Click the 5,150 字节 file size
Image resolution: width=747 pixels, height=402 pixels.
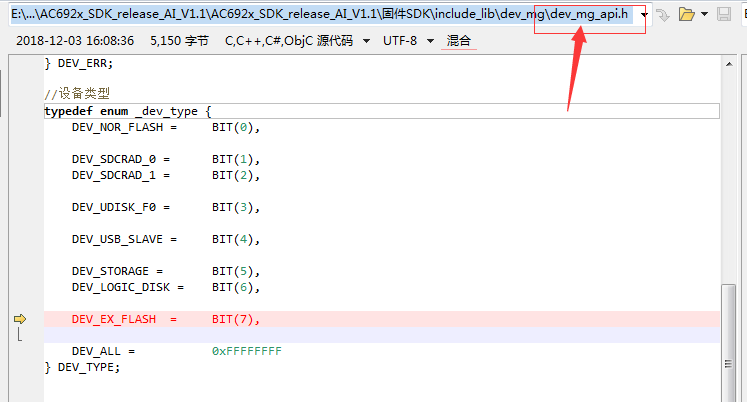point(180,41)
